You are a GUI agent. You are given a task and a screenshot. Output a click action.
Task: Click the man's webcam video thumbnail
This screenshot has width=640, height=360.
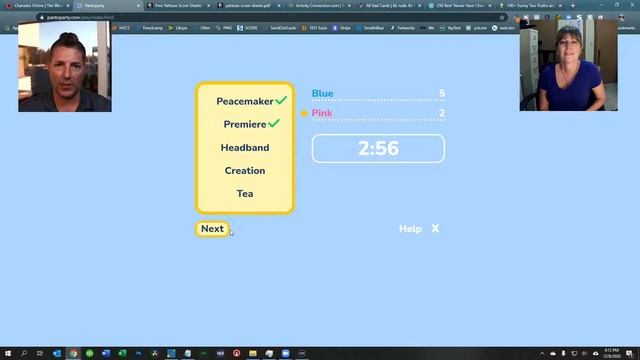click(x=64, y=67)
